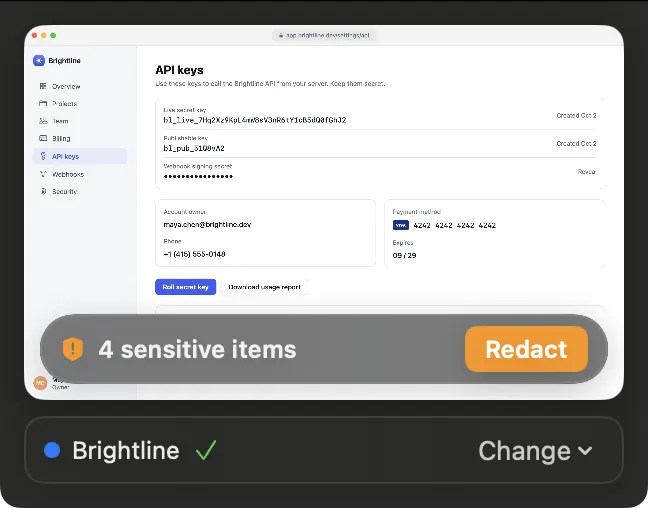Click the phone number +1 (415) 555-0148
The image size is (648, 508).
click(x=194, y=254)
